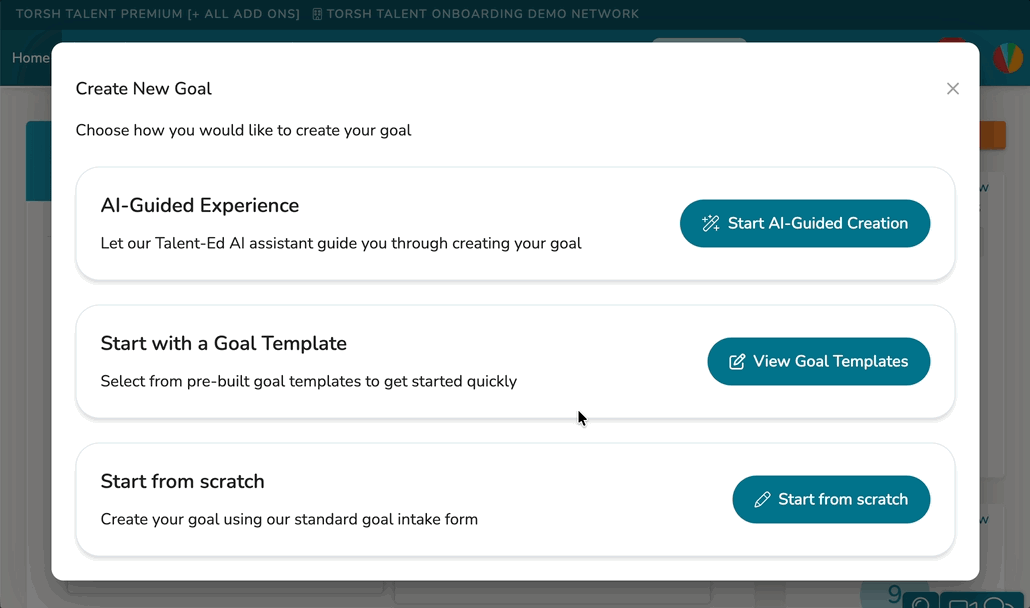Go to the Home menu item
The height and width of the screenshot is (608, 1030).
pyautogui.click(x=30, y=58)
